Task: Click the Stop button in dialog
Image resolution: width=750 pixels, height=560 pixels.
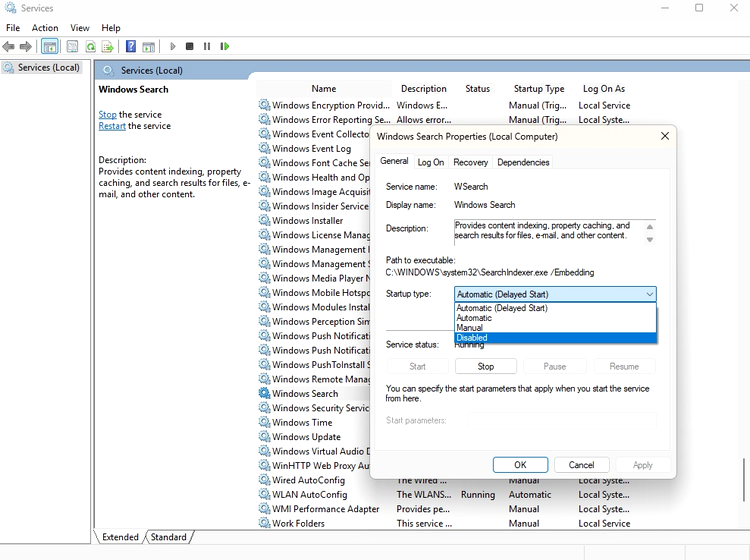Action: pyautogui.click(x=485, y=366)
